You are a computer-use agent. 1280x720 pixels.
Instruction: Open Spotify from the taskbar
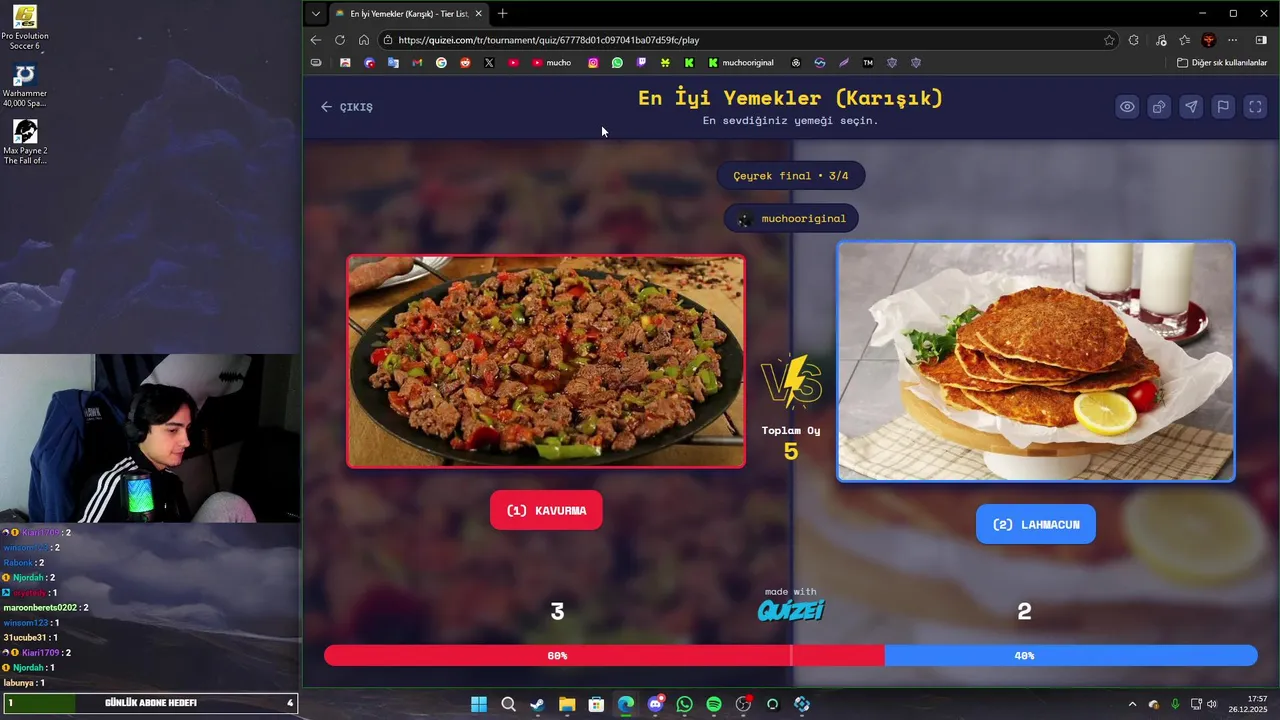click(x=714, y=704)
